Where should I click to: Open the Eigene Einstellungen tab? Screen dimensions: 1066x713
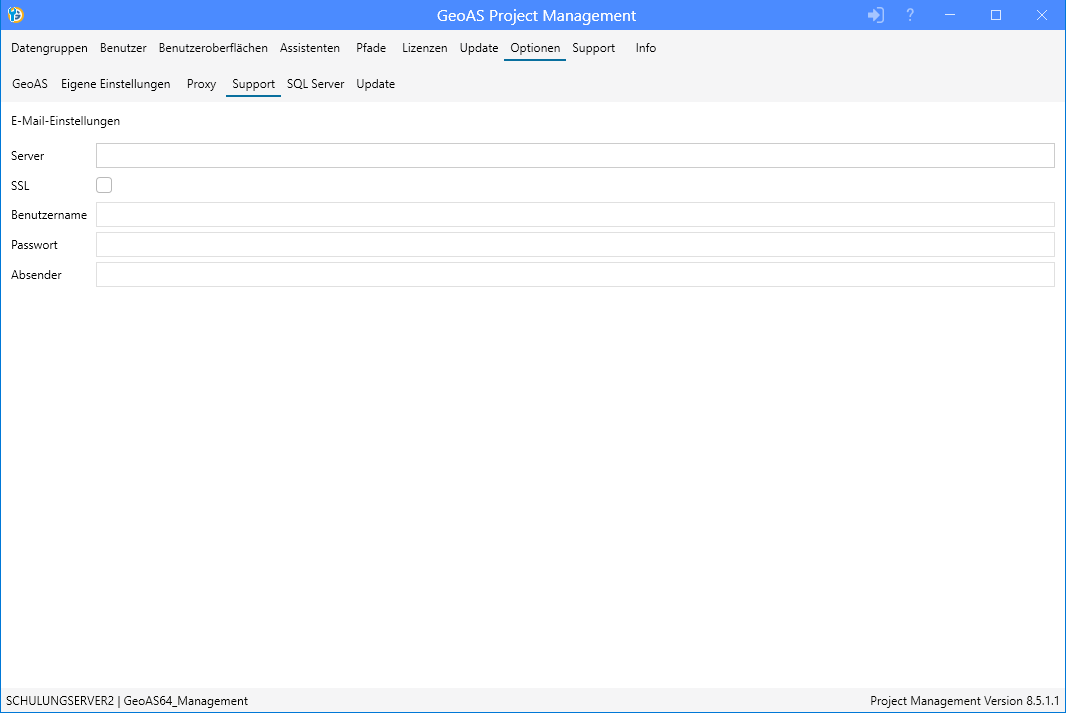115,84
